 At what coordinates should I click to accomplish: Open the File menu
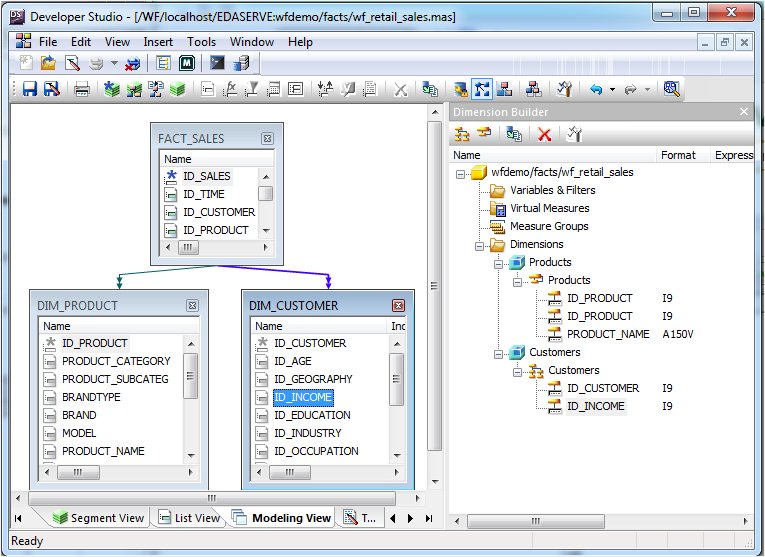point(48,42)
